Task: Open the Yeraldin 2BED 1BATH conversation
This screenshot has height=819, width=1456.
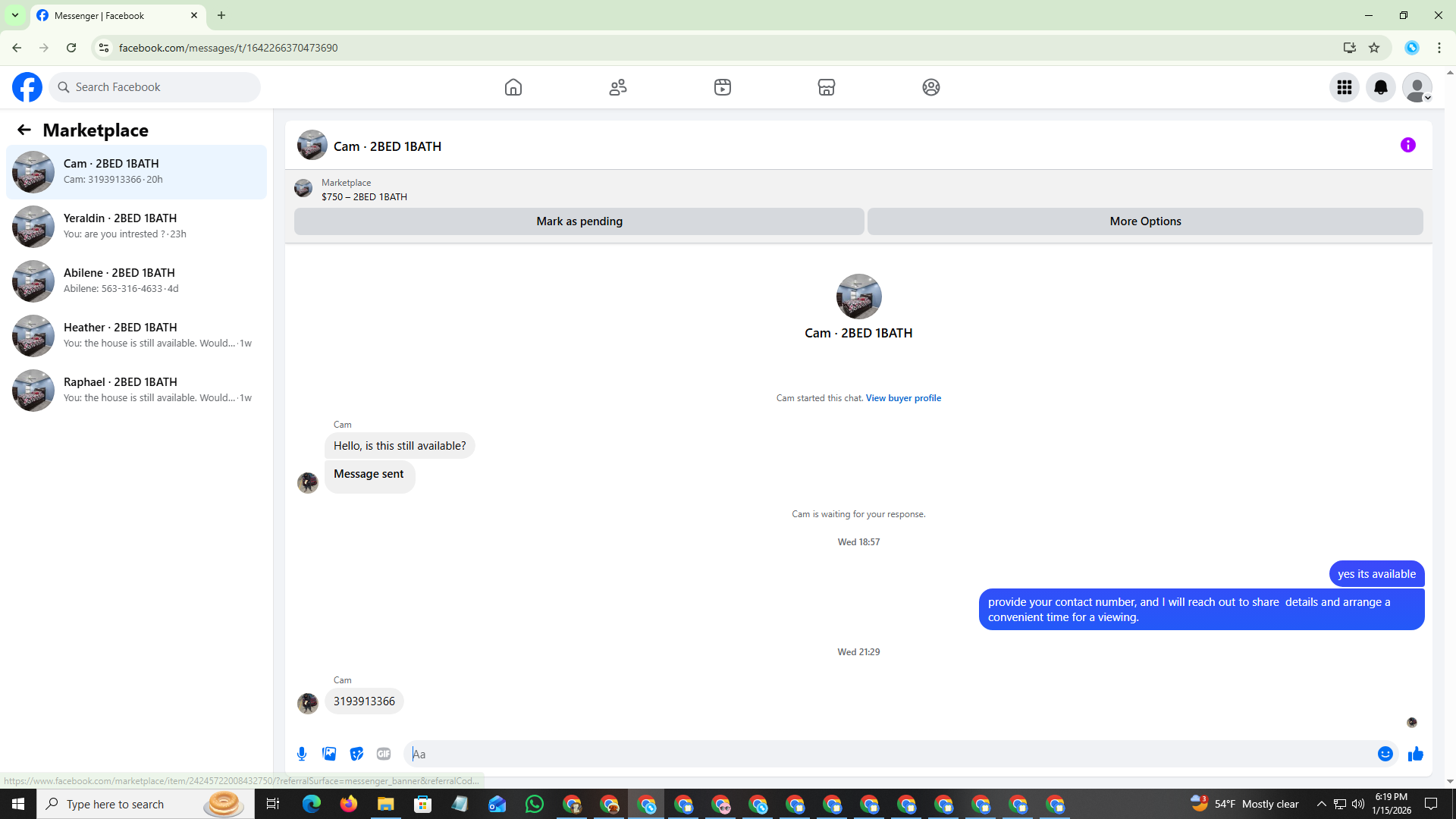Action: (x=136, y=226)
